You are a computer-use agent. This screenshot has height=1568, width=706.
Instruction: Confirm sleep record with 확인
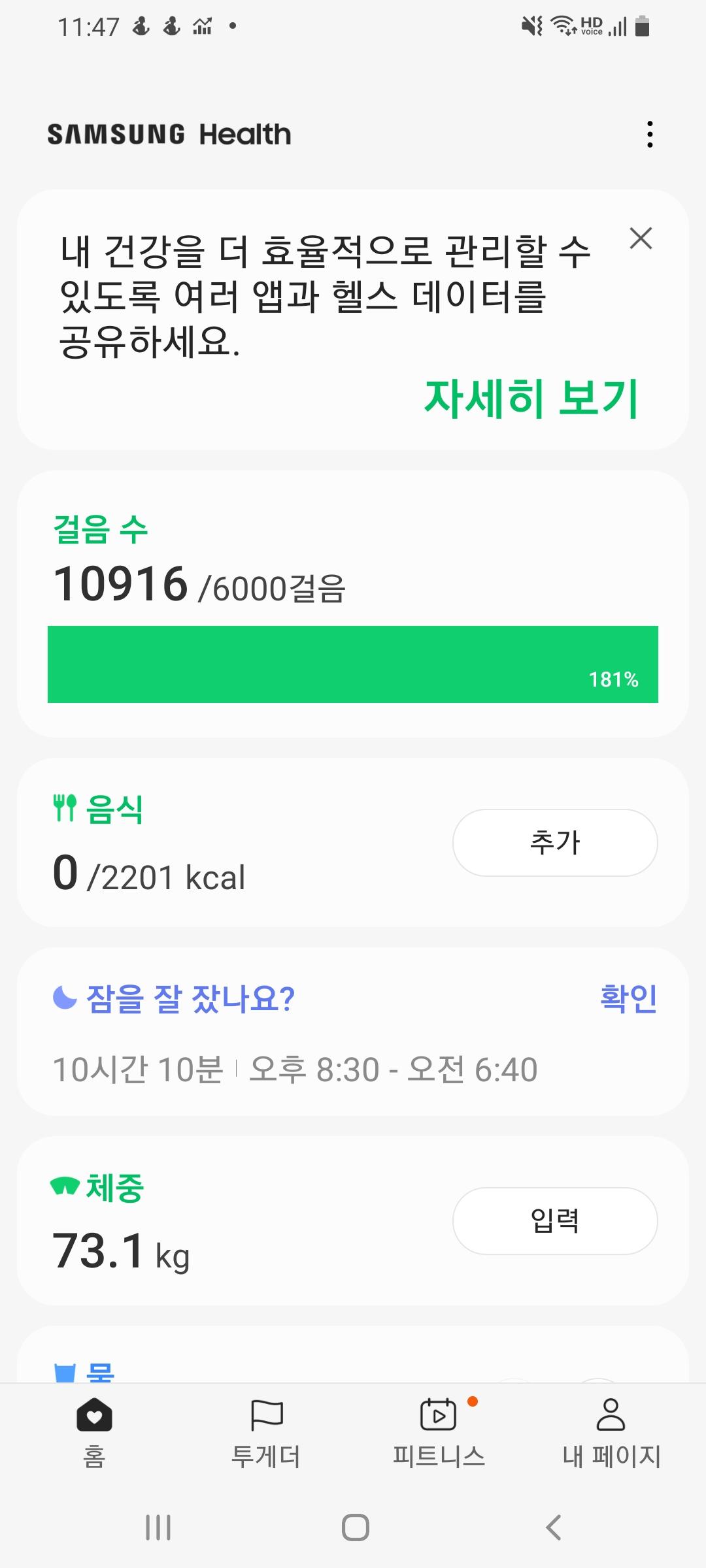pos(628,998)
